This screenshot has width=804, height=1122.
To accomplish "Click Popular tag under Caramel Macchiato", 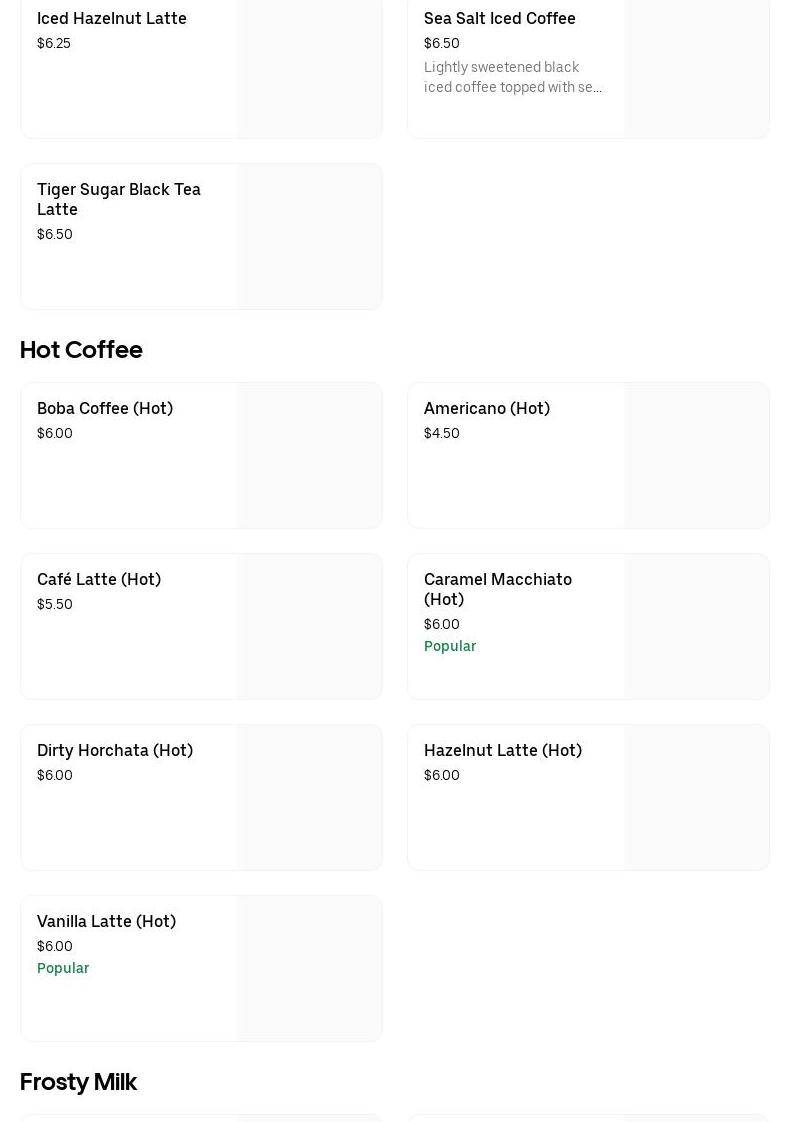I will [x=450, y=646].
